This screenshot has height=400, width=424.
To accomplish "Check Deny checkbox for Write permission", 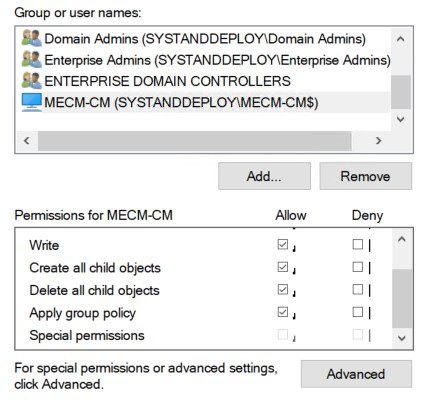I will point(358,244).
